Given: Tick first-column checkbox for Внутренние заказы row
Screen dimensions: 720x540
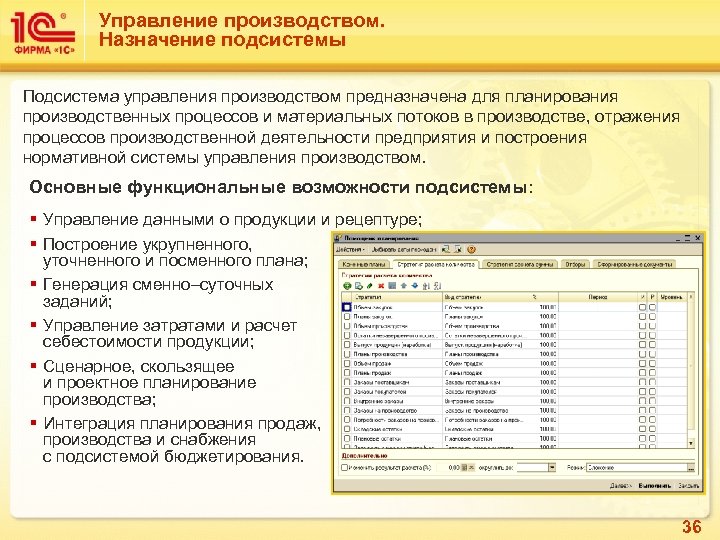Looking at the screenshot, I should point(347,401).
